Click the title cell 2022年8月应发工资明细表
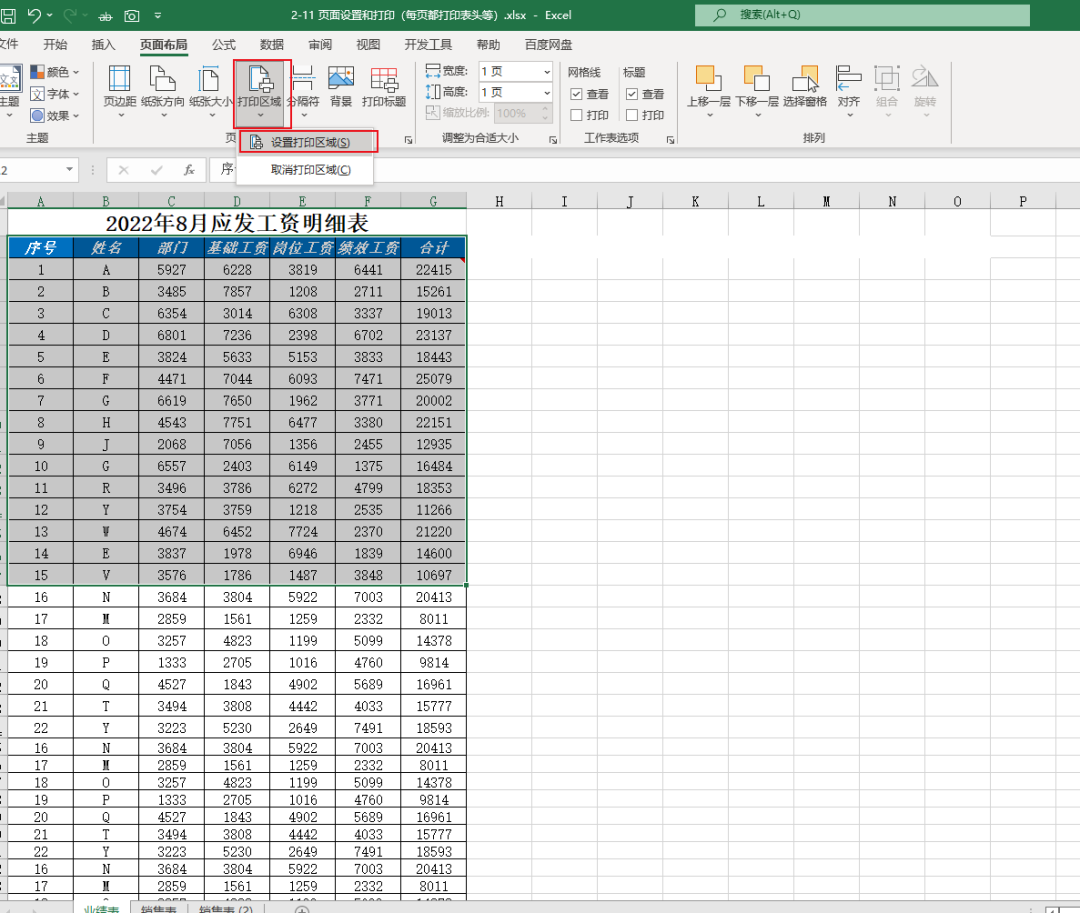 point(237,222)
